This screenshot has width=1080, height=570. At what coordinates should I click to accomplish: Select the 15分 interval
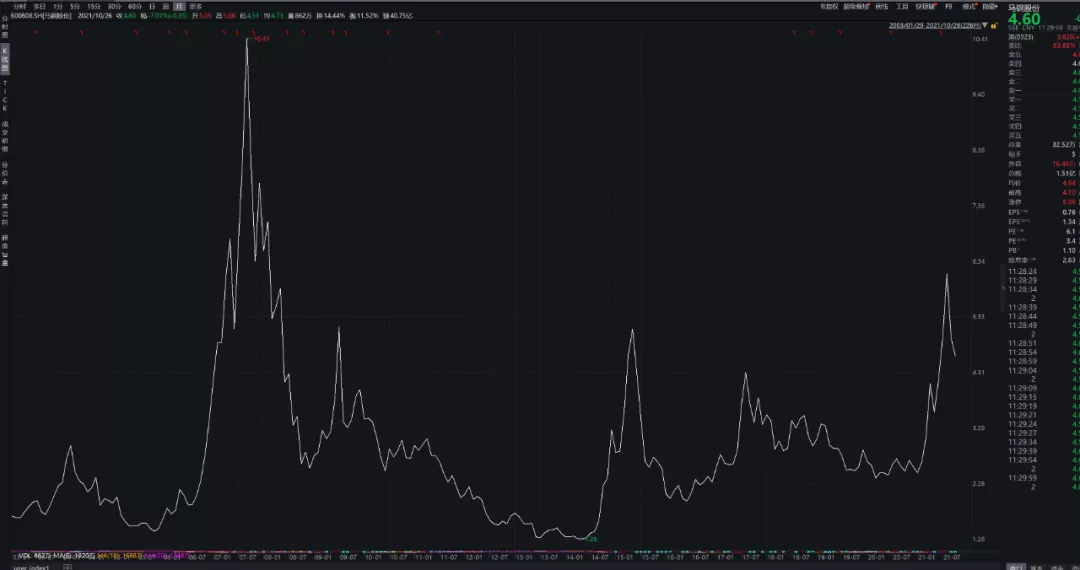(x=94, y=6)
